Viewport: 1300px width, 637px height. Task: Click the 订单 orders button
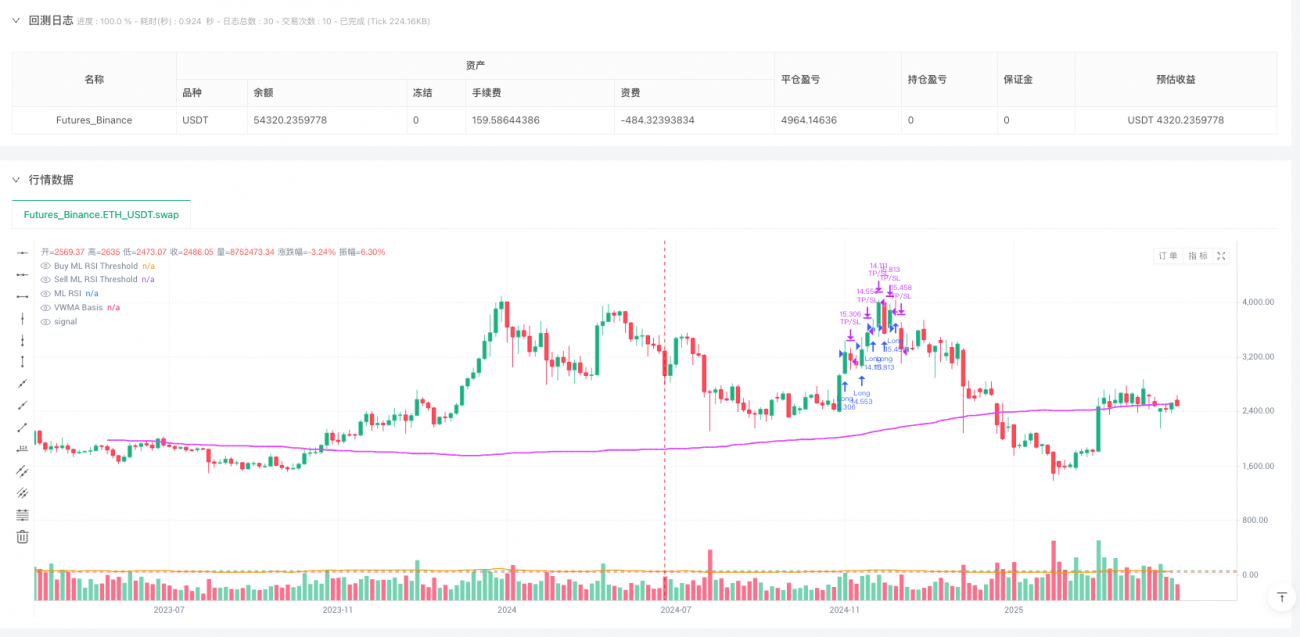1166,255
